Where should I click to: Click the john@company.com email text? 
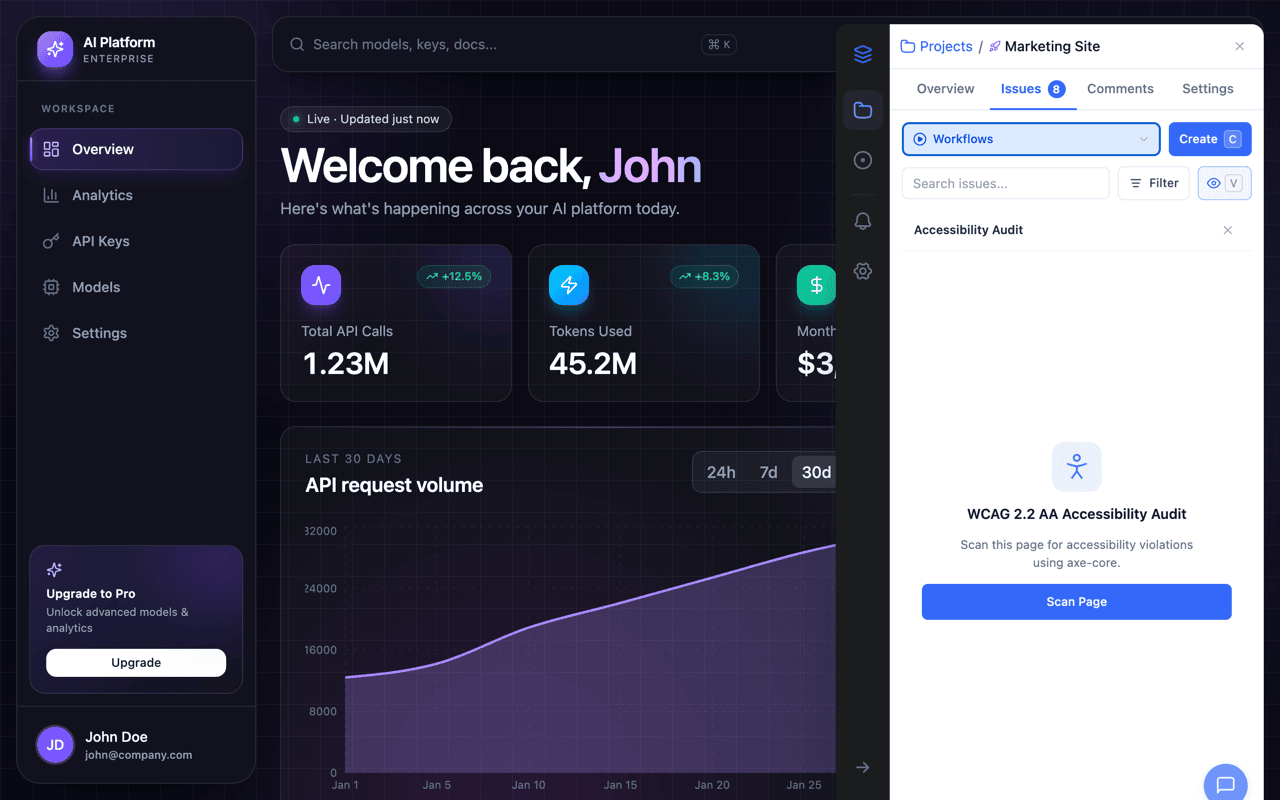tap(138, 755)
